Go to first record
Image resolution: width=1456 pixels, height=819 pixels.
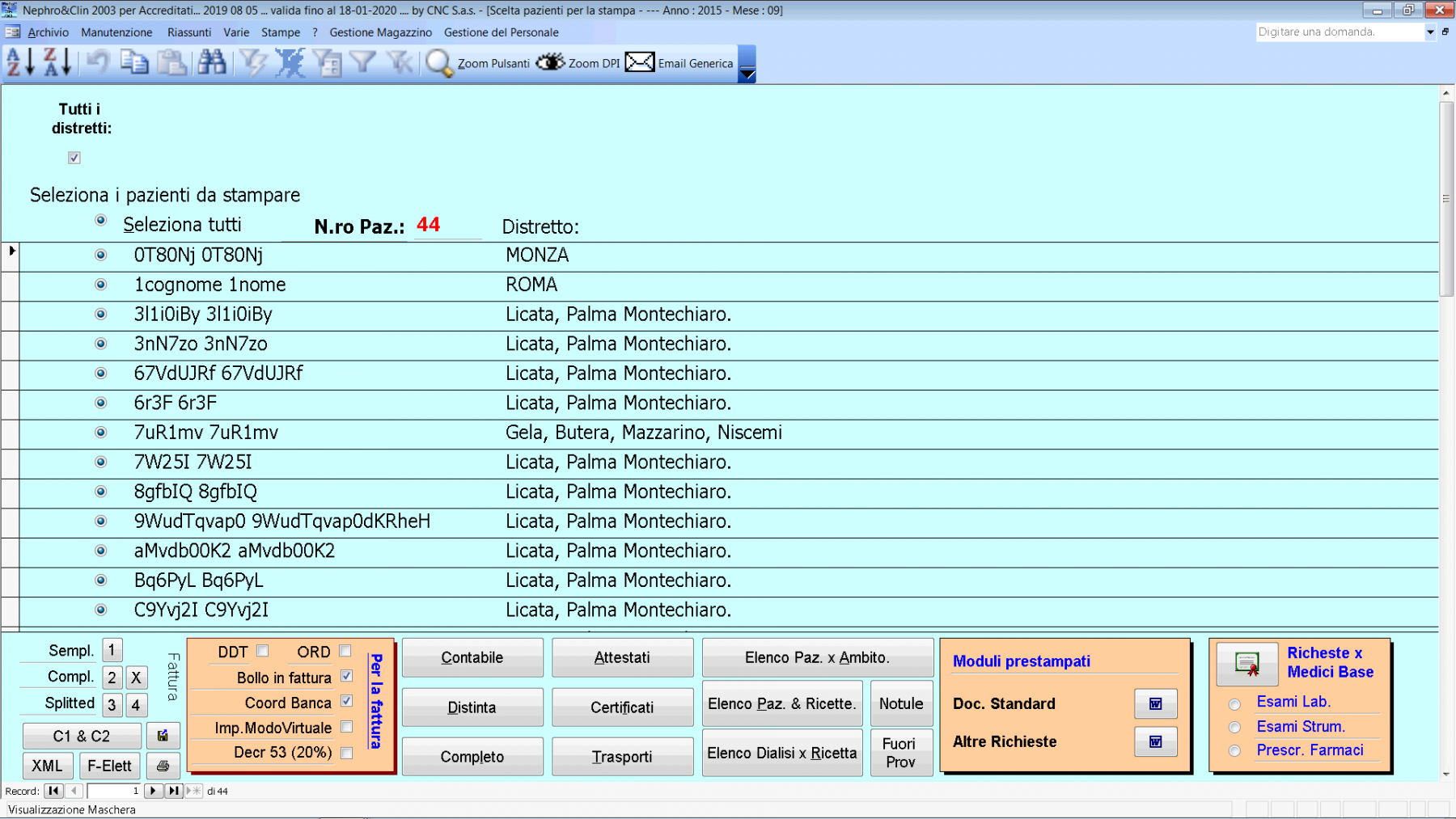point(54,791)
